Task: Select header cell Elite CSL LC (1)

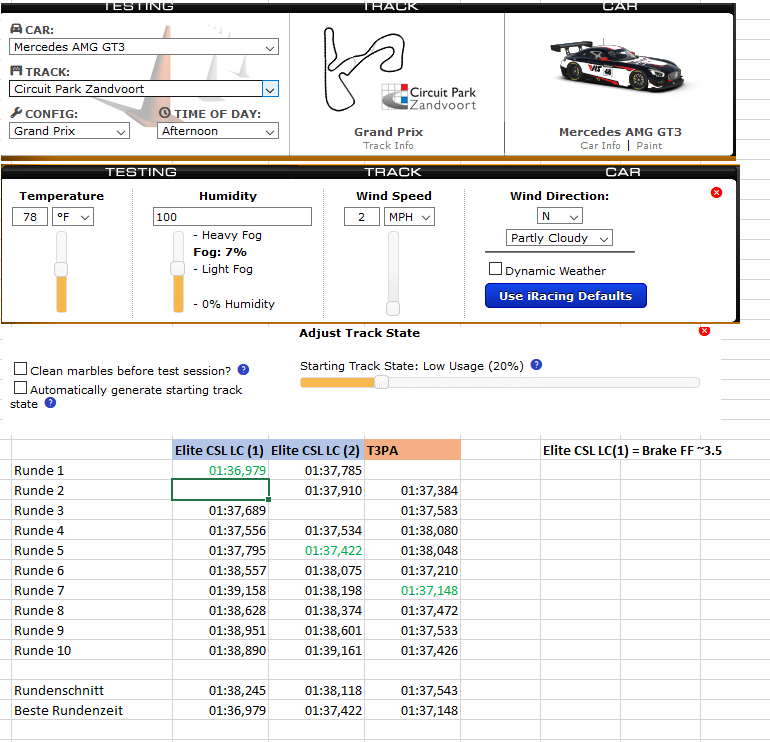Action: [x=220, y=450]
